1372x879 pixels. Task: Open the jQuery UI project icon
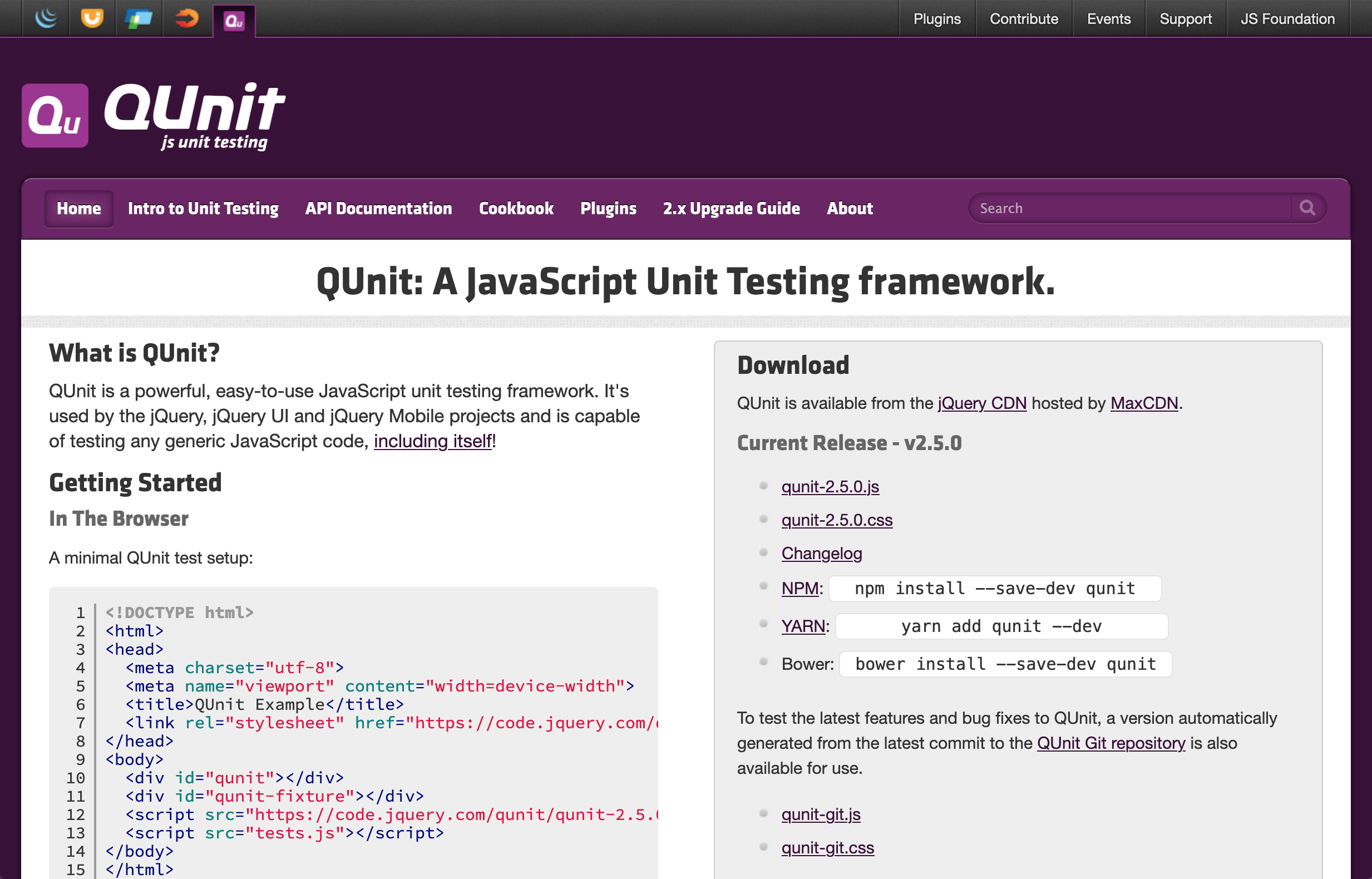[x=92, y=18]
